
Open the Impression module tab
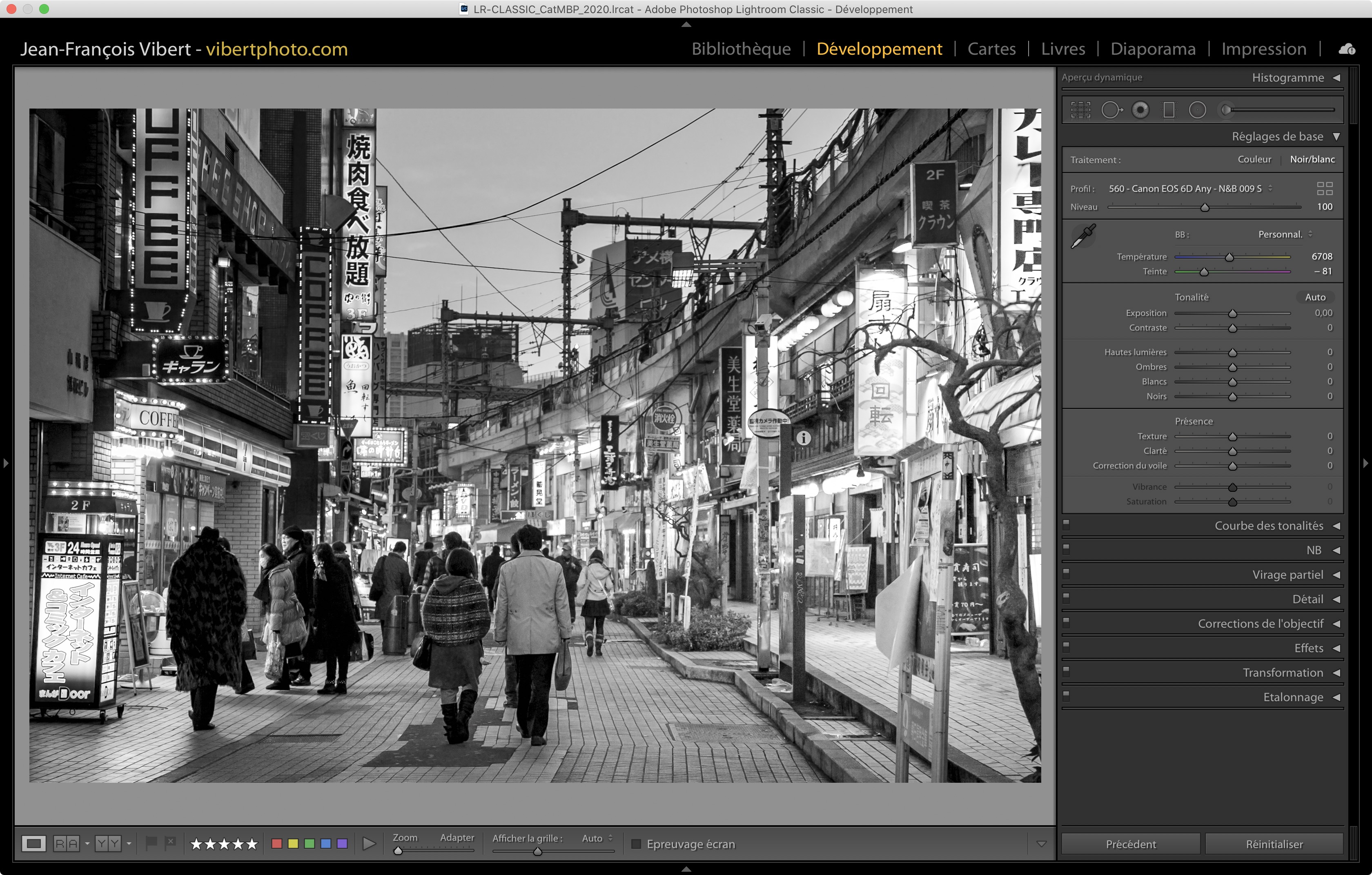pos(1263,49)
